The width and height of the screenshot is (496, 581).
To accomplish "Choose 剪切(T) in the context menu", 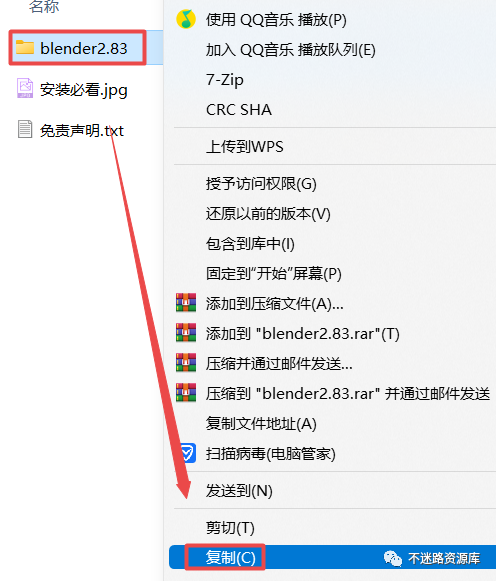I will (230, 528).
